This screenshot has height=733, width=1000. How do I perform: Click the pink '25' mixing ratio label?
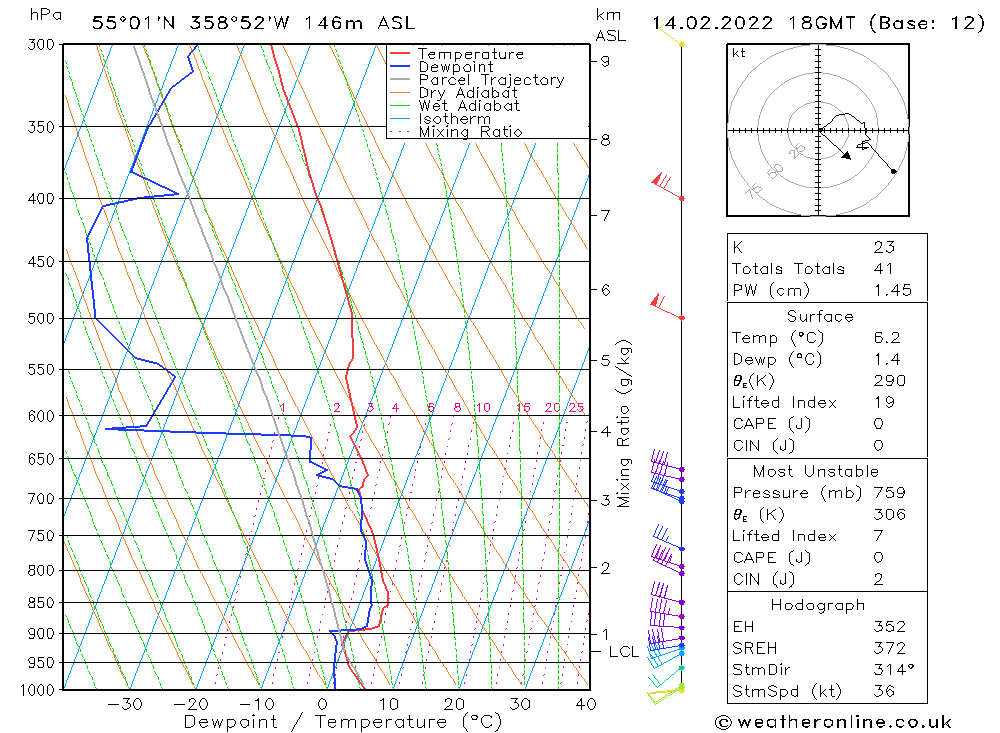tap(576, 407)
